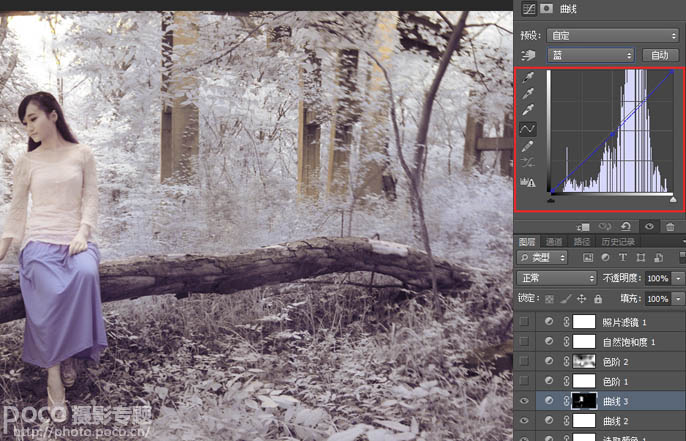Filter layers by shape icon
The height and width of the screenshot is (441, 686).
(x=640, y=258)
